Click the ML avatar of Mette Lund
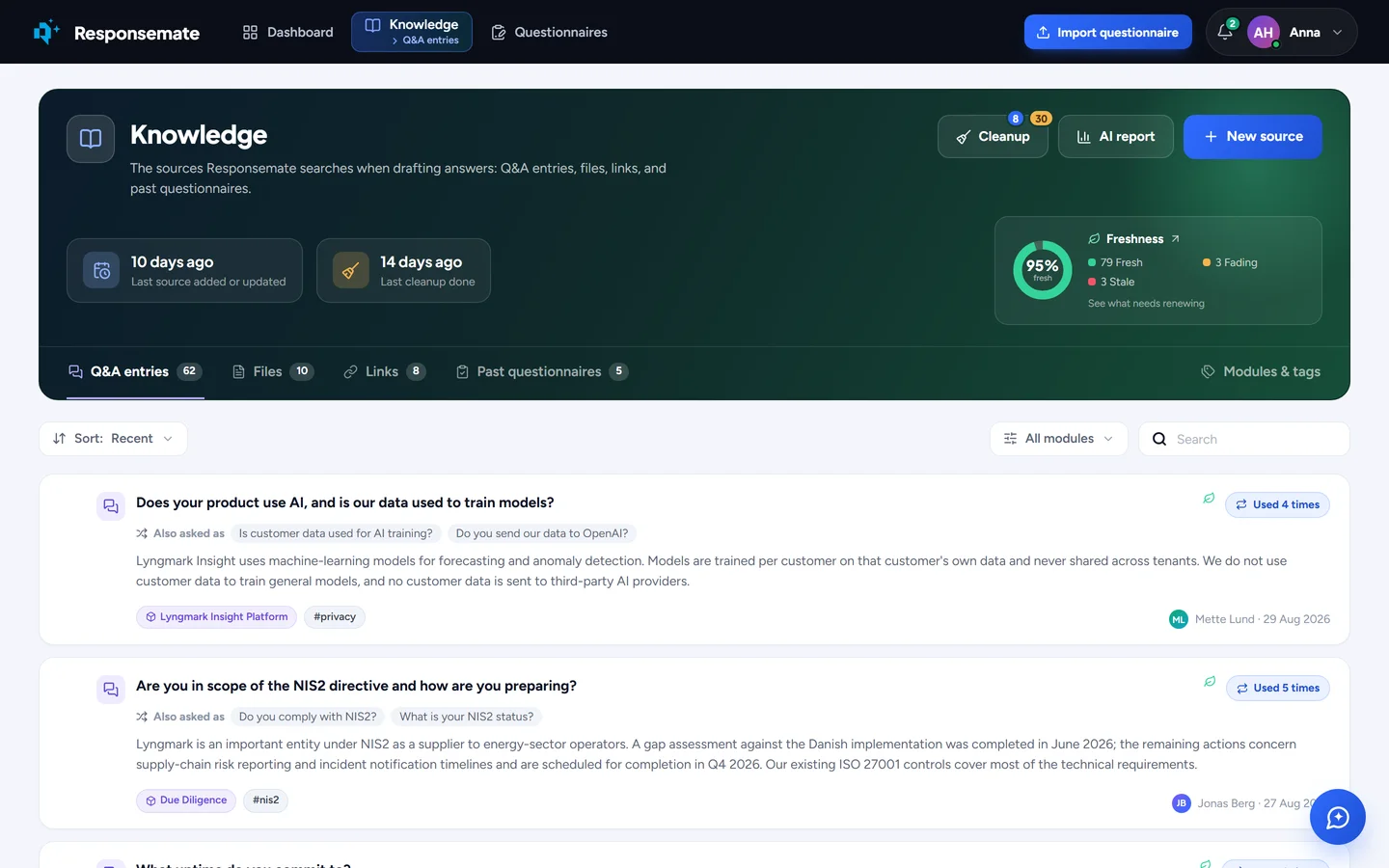1389x868 pixels. pyautogui.click(x=1179, y=619)
